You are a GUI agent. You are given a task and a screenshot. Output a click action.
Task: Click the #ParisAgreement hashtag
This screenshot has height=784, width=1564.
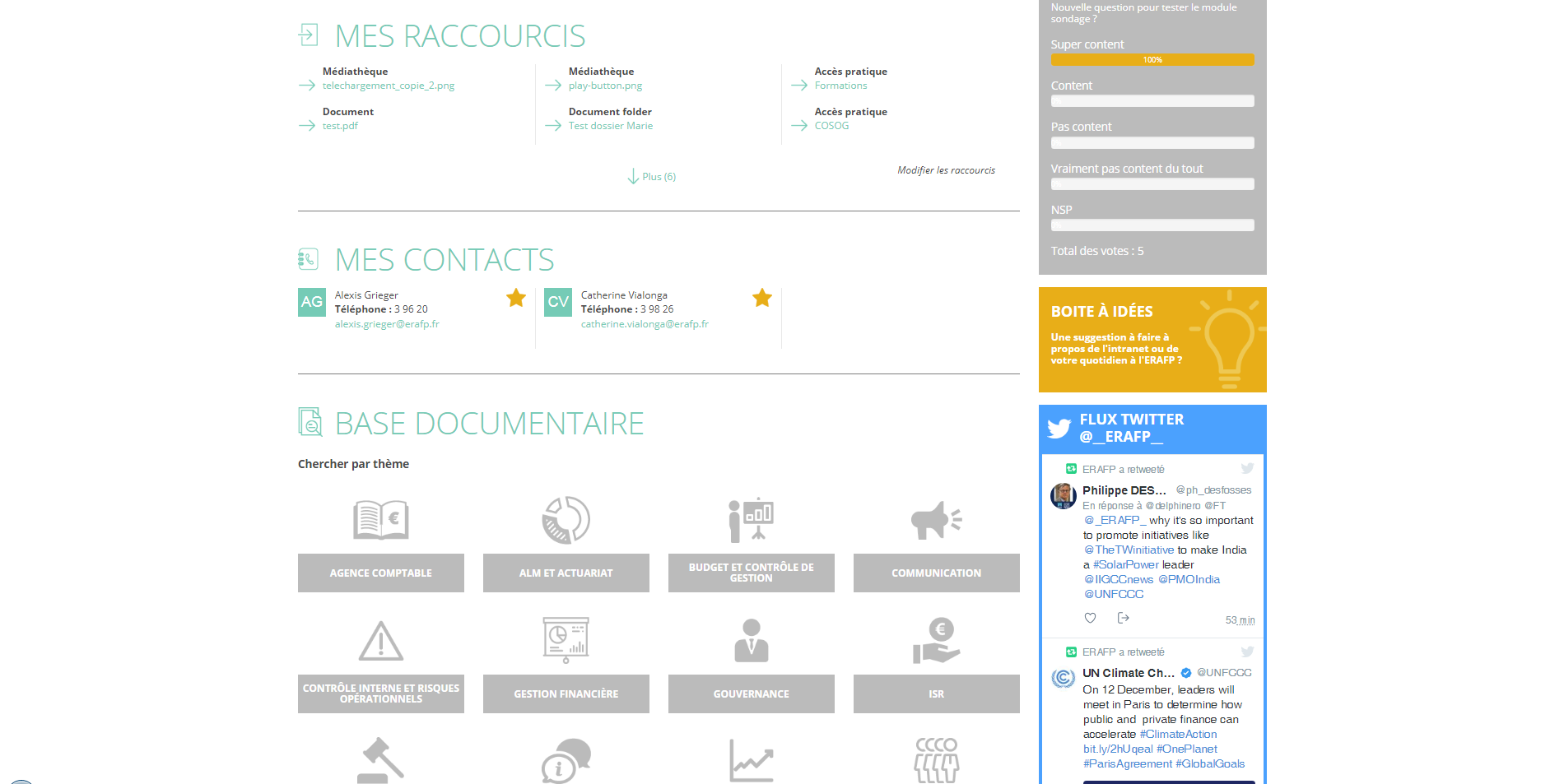(1128, 763)
